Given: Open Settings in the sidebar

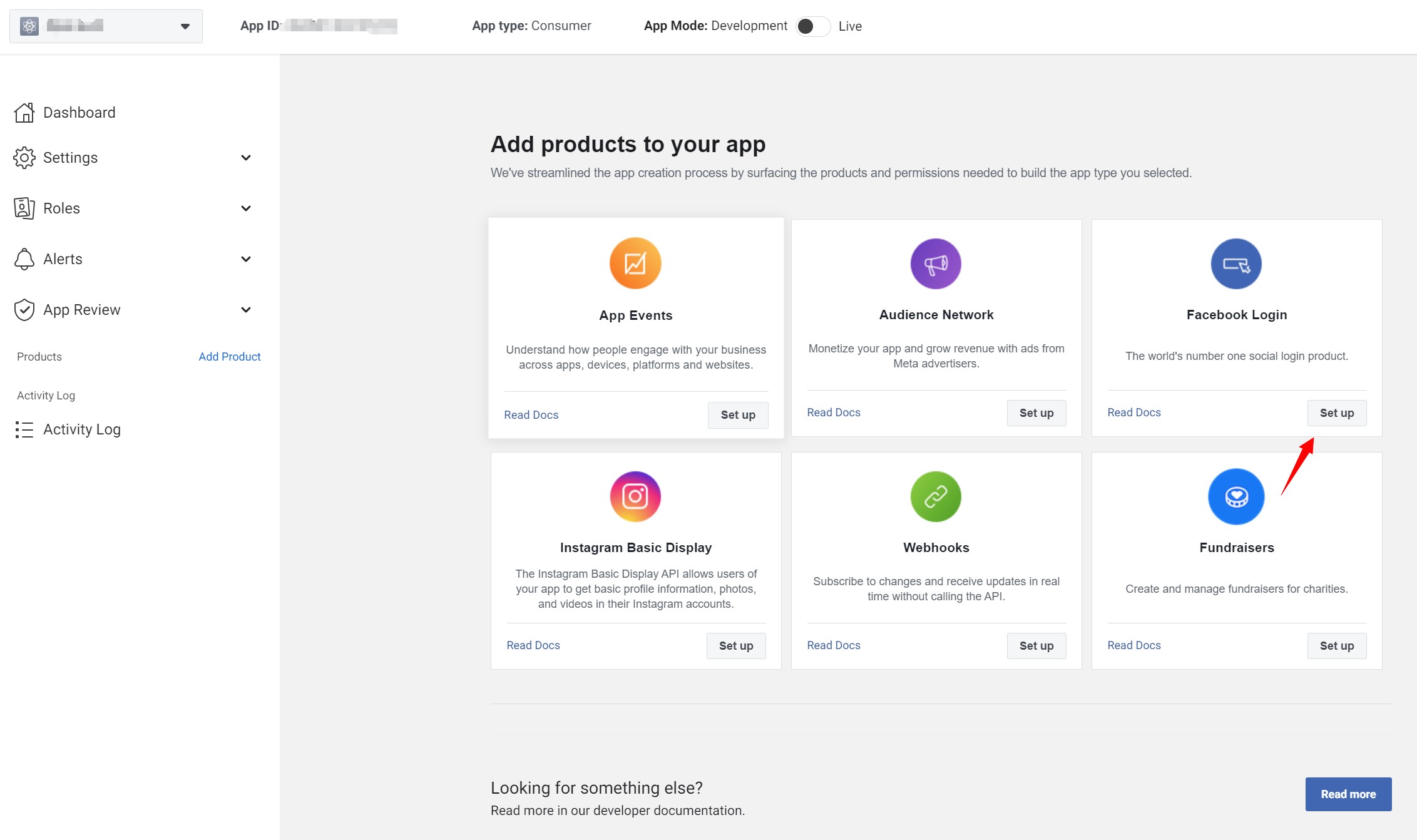Looking at the screenshot, I should coord(70,158).
